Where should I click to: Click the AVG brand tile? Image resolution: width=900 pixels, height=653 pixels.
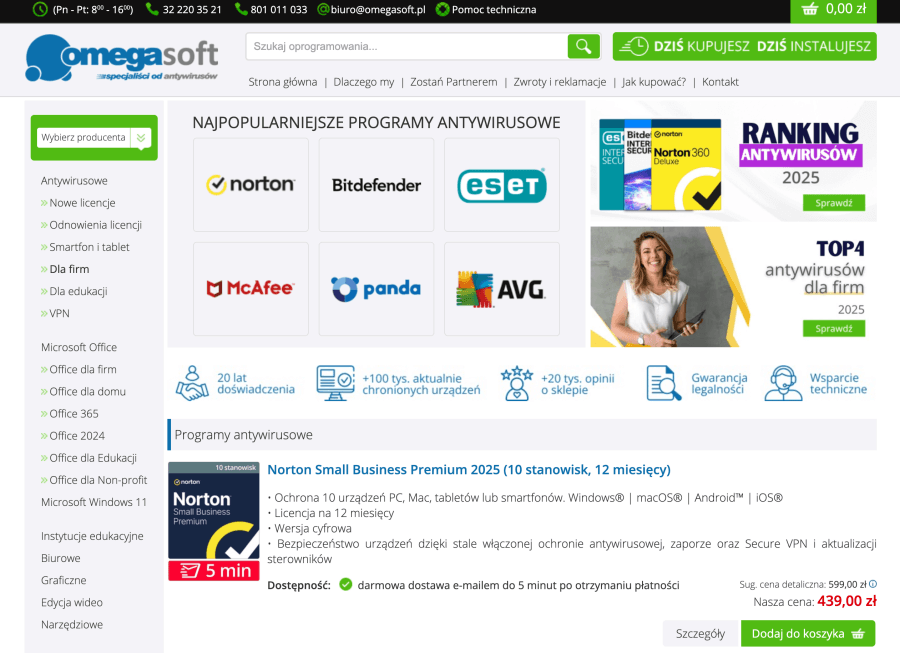pos(501,288)
